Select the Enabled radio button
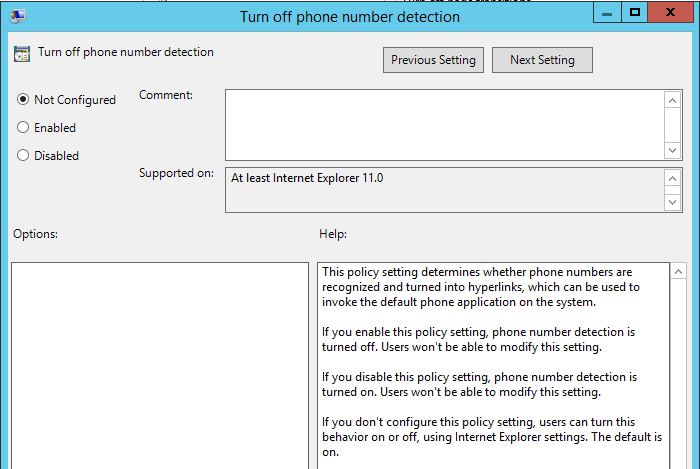 point(23,128)
